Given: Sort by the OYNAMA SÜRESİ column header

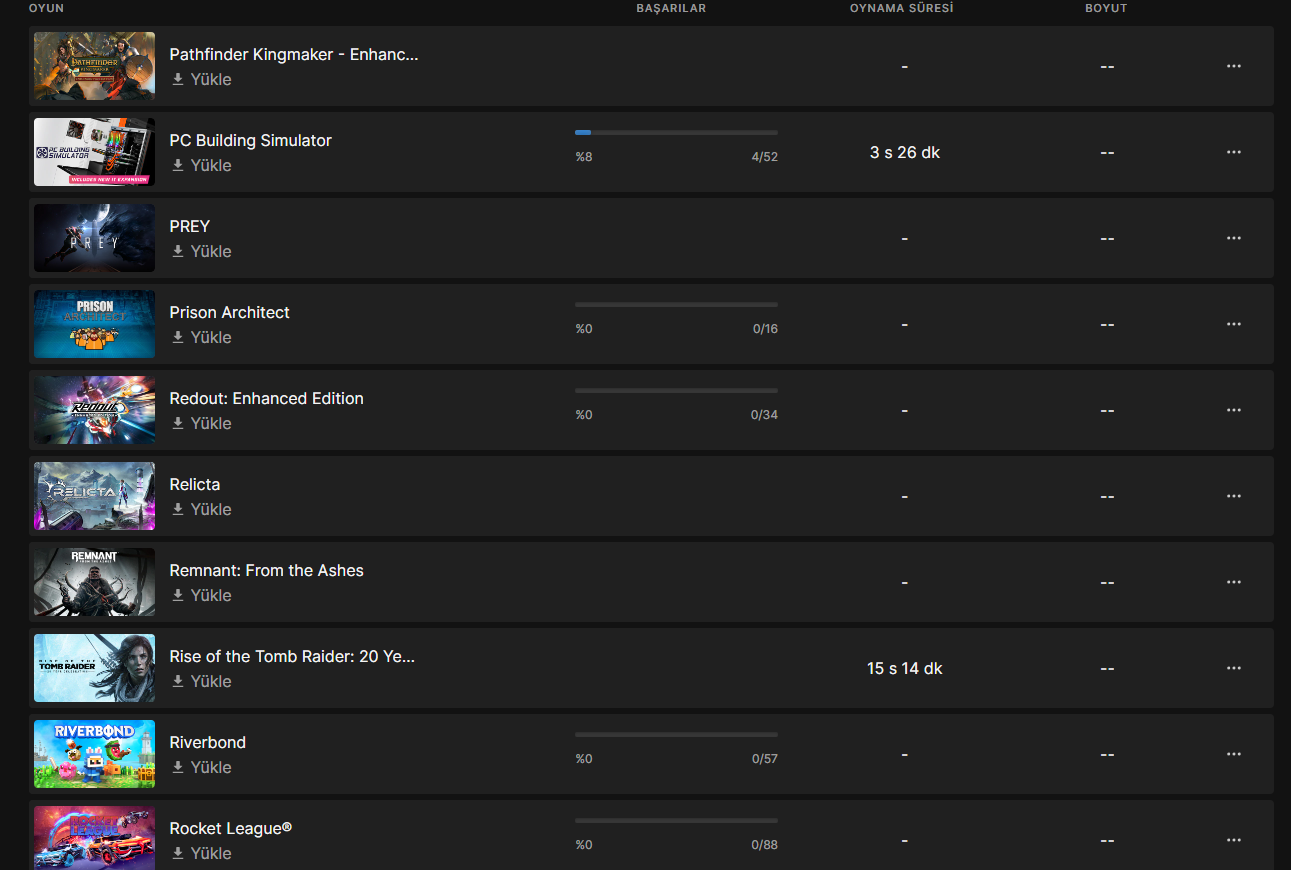Looking at the screenshot, I should [901, 8].
